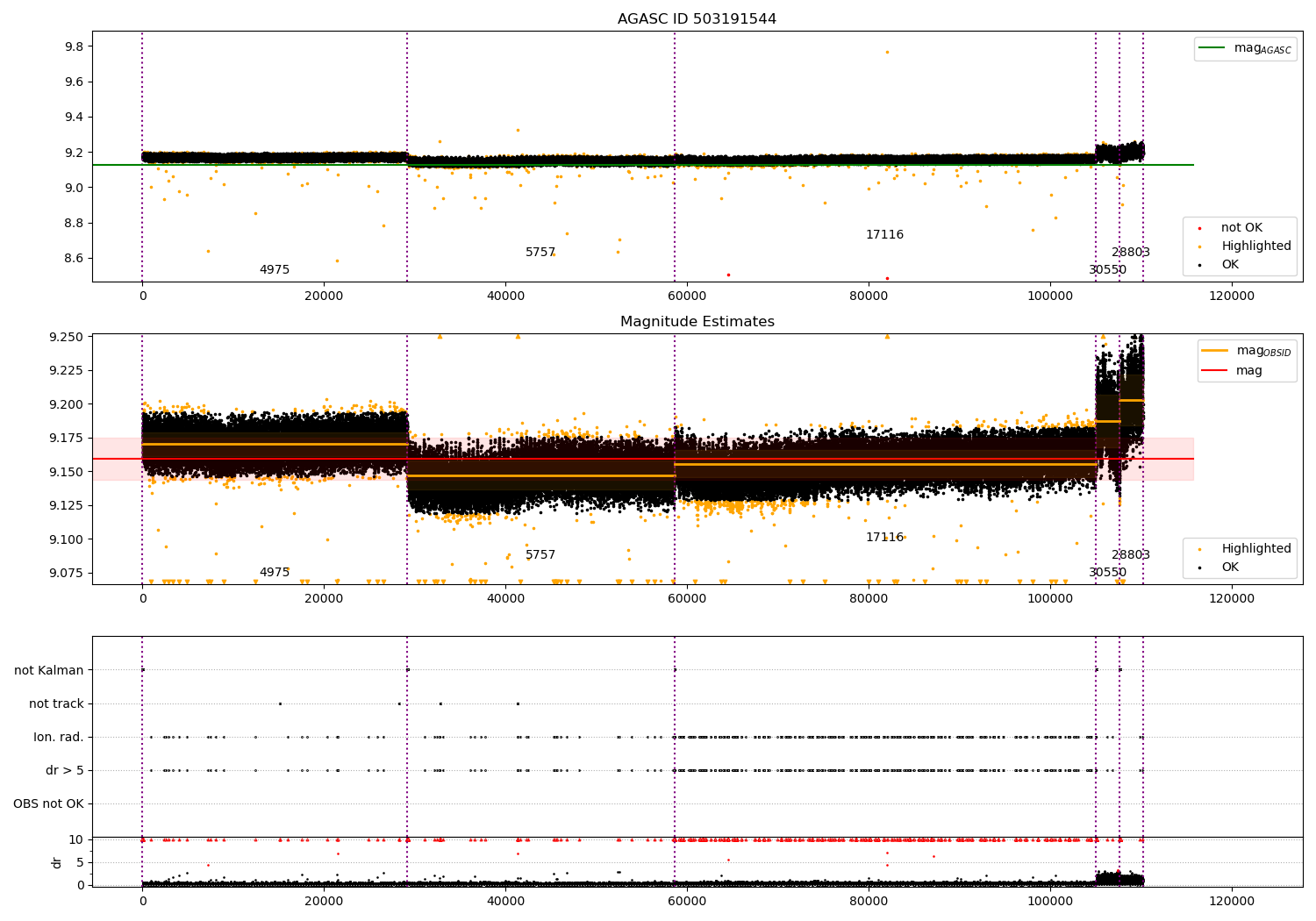Viewport: 1316px width, 921px height.
Task: Select the mag OBSID legend entry
Action: pos(1246,351)
